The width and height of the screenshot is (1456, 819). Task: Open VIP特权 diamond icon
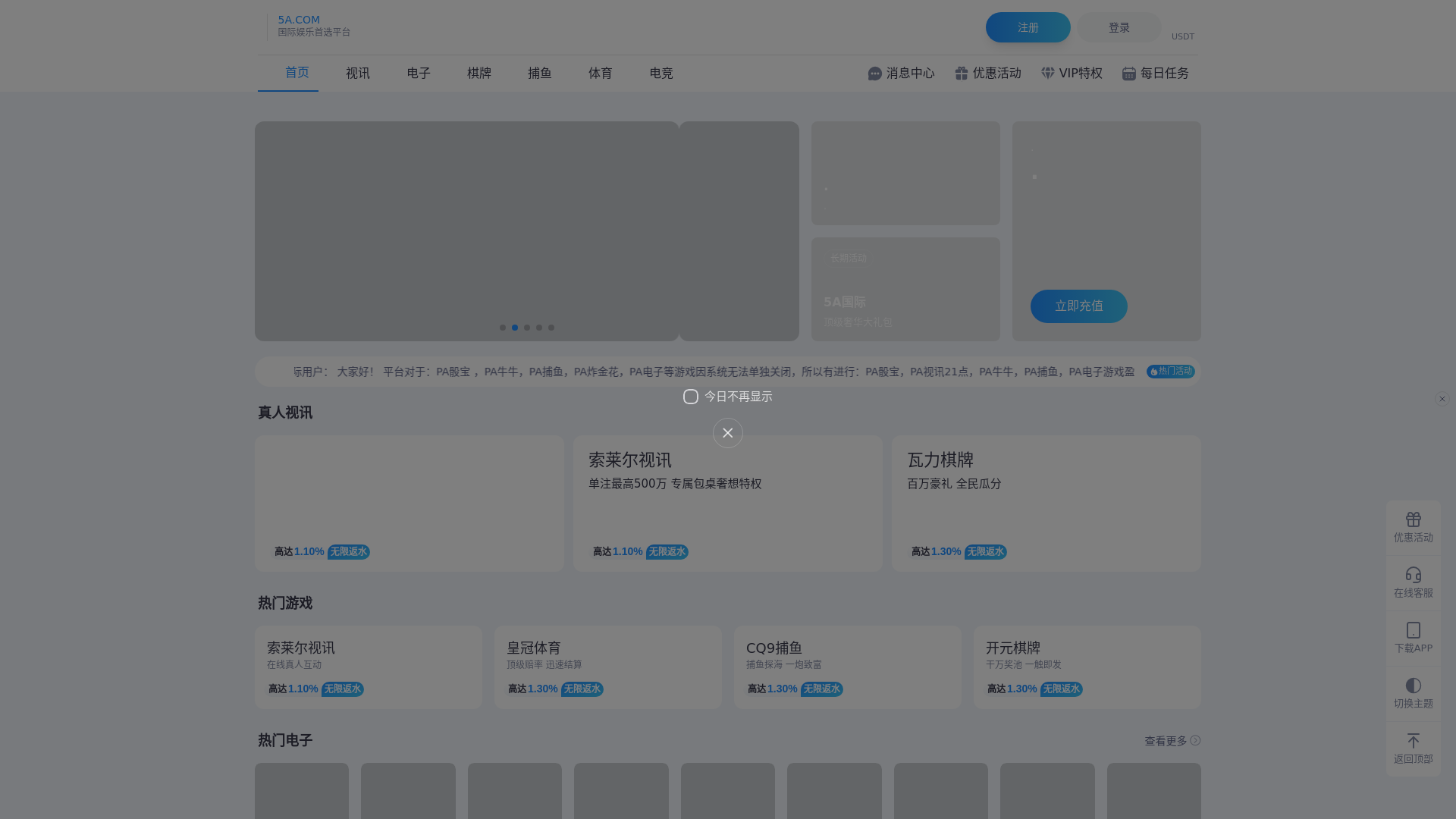1048,74
